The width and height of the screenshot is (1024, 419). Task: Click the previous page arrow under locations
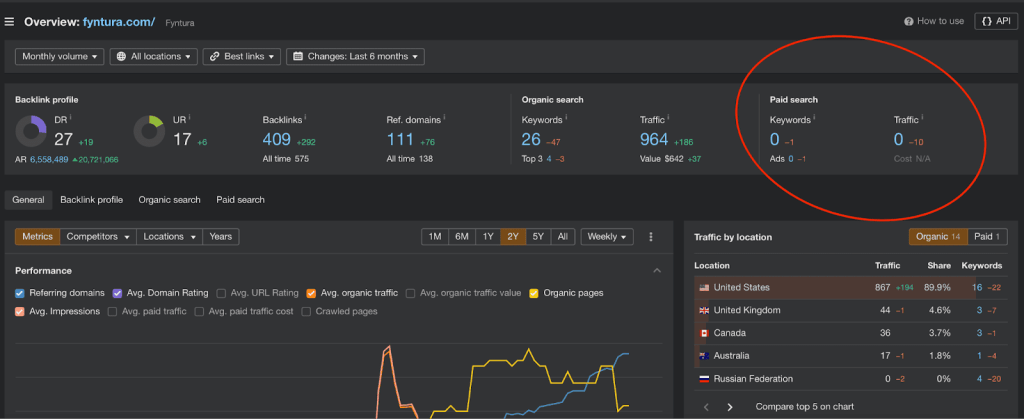tap(707, 407)
